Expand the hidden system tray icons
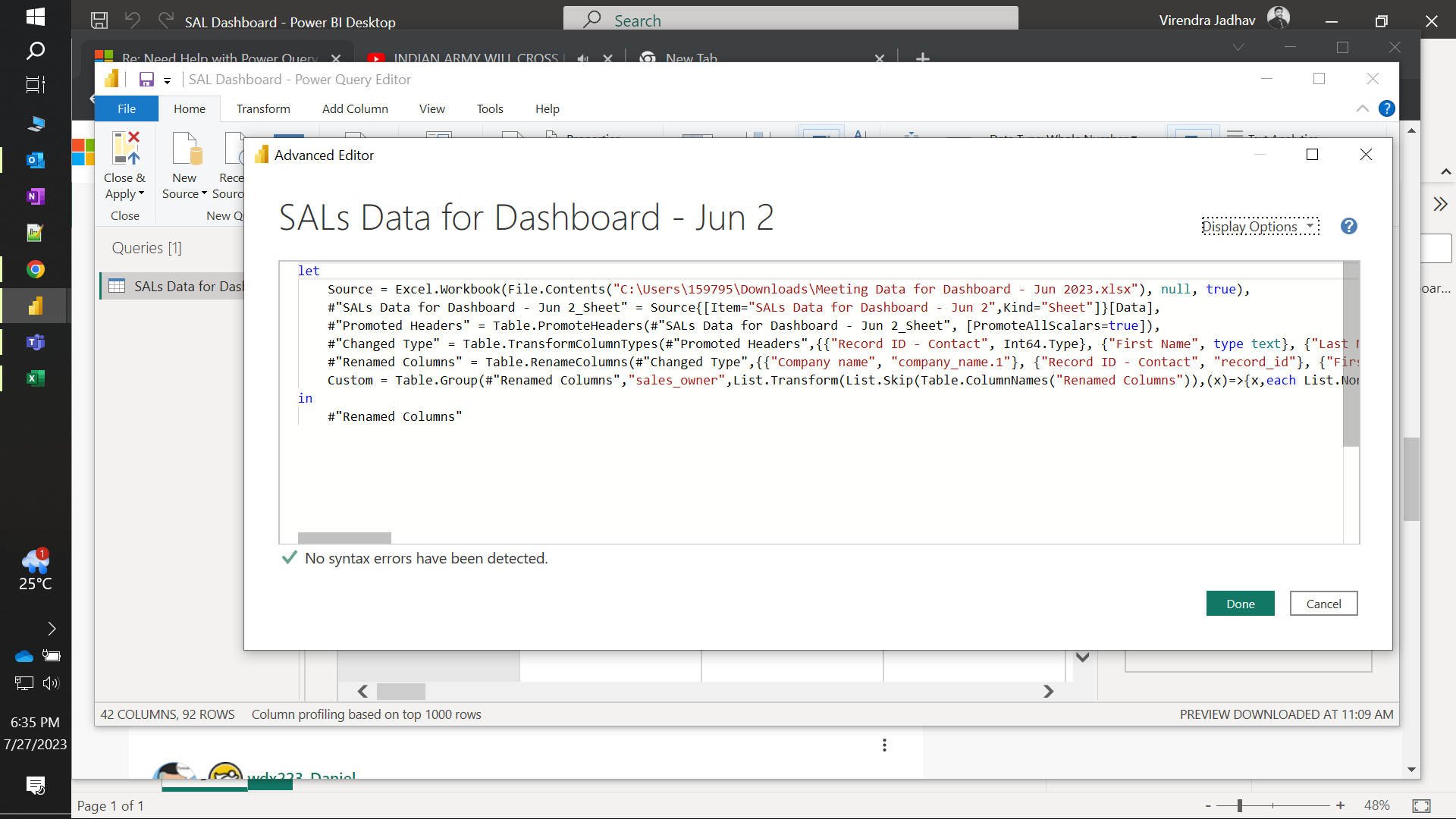This screenshot has width=1456, height=819. click(52, 629)
